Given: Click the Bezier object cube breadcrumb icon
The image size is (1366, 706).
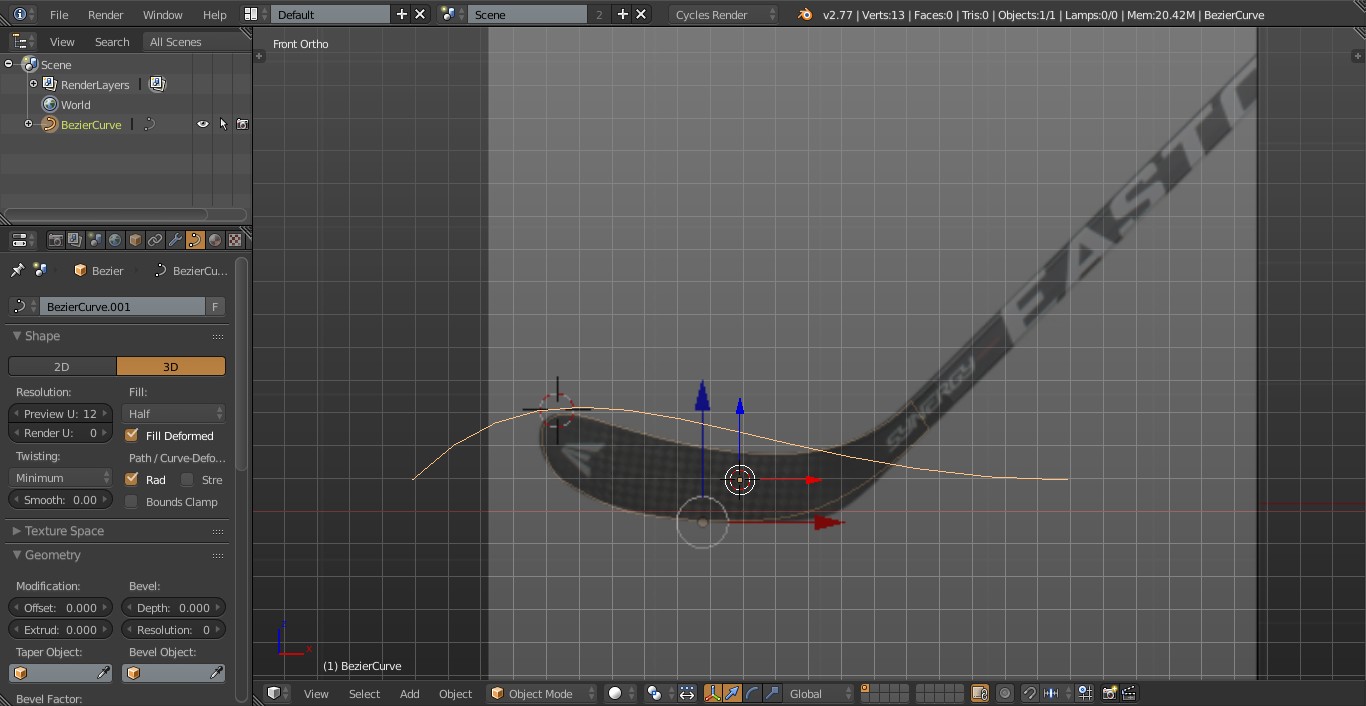Looking at the screenshot, I should pyautogui.click(x=80, y=271).
